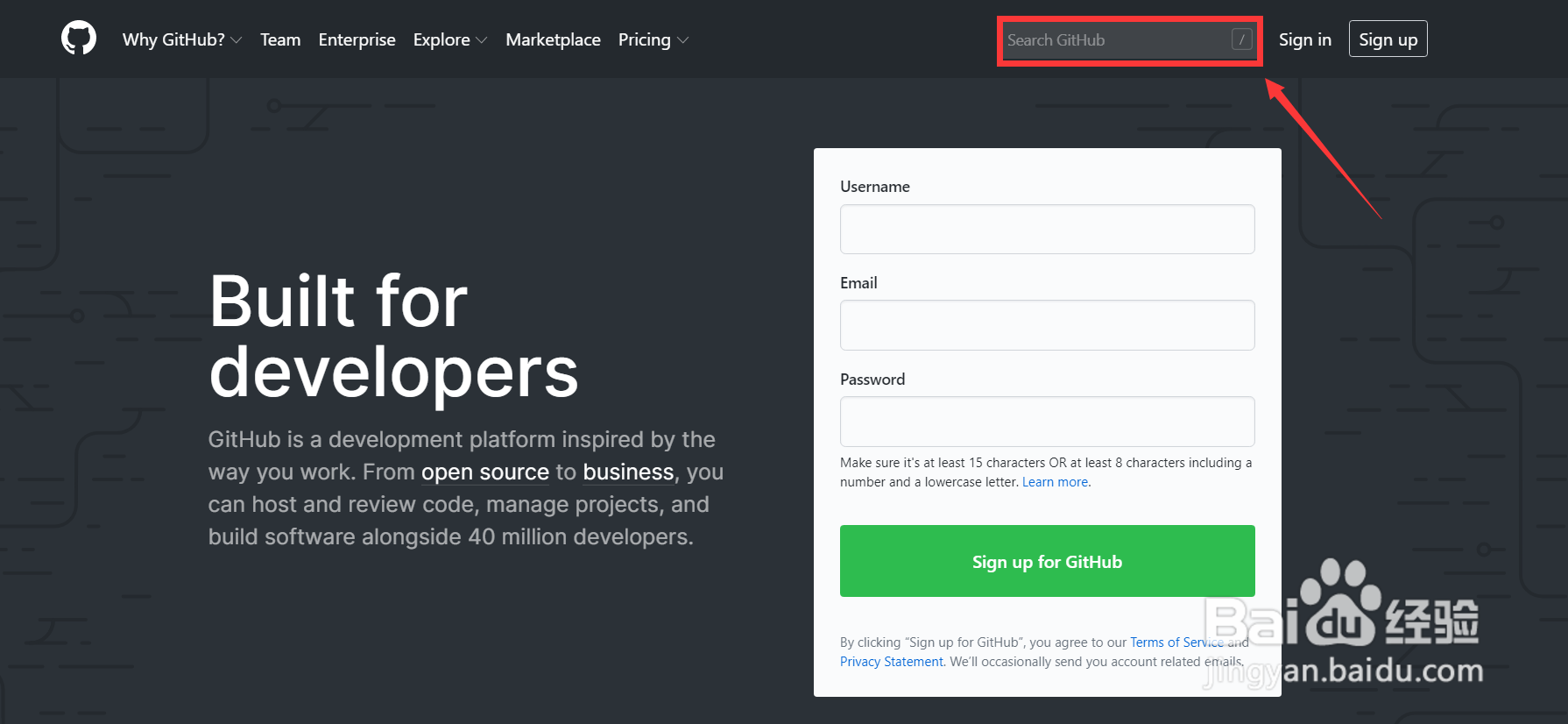Open the Privacy Statement link
The width and height of the screenshot is (1568, 724).
click(x=892, y=662)
